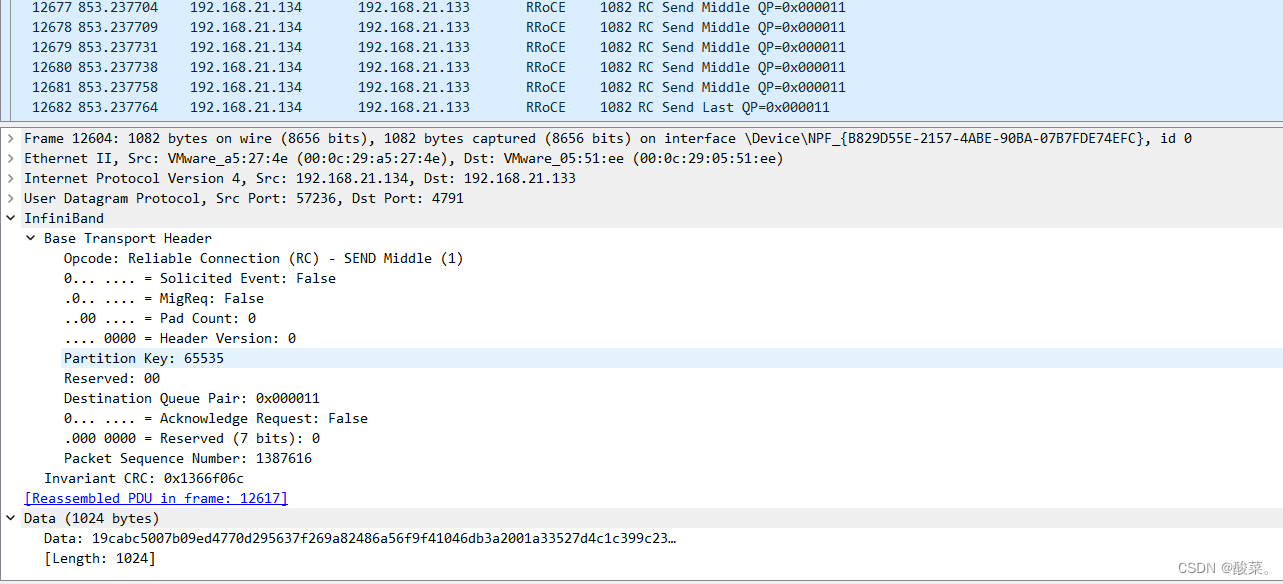The width and height of the screenshot is (1283, 584).
Task: Collapse the Data (1024 bytes) section
Action: point(10,517)
